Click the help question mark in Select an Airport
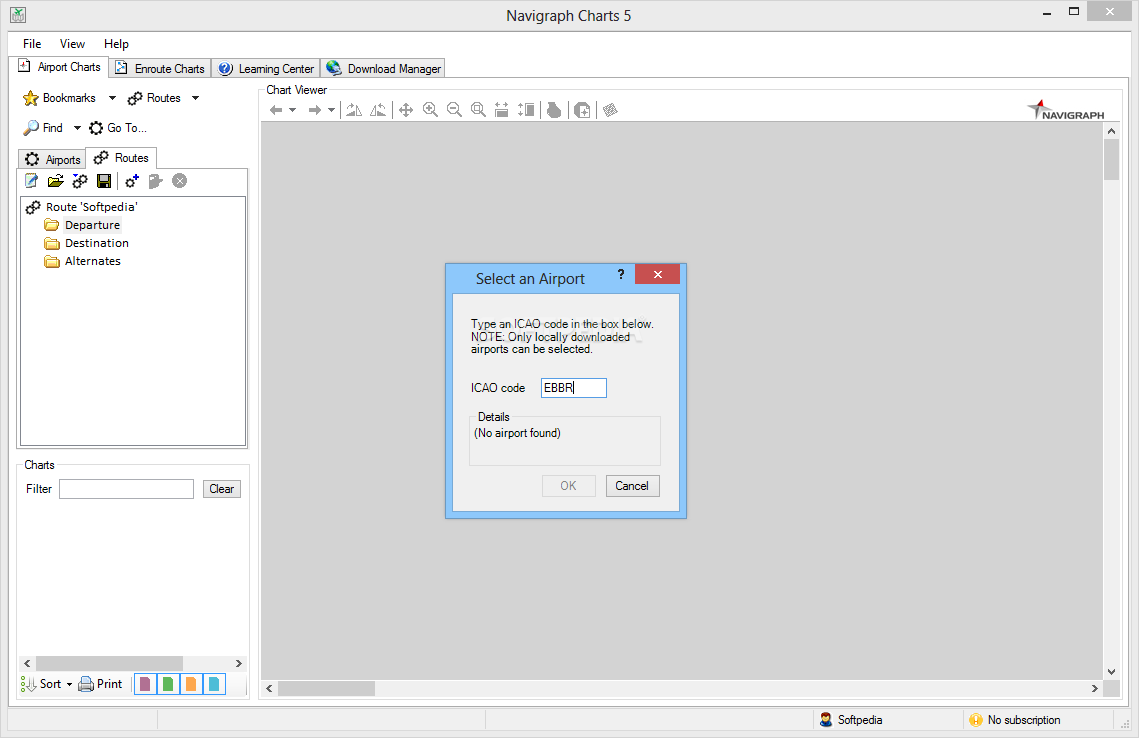Image resolution: width=1139 pixels, height=738 pixels. pyautogui.click(x=620, y=274)
